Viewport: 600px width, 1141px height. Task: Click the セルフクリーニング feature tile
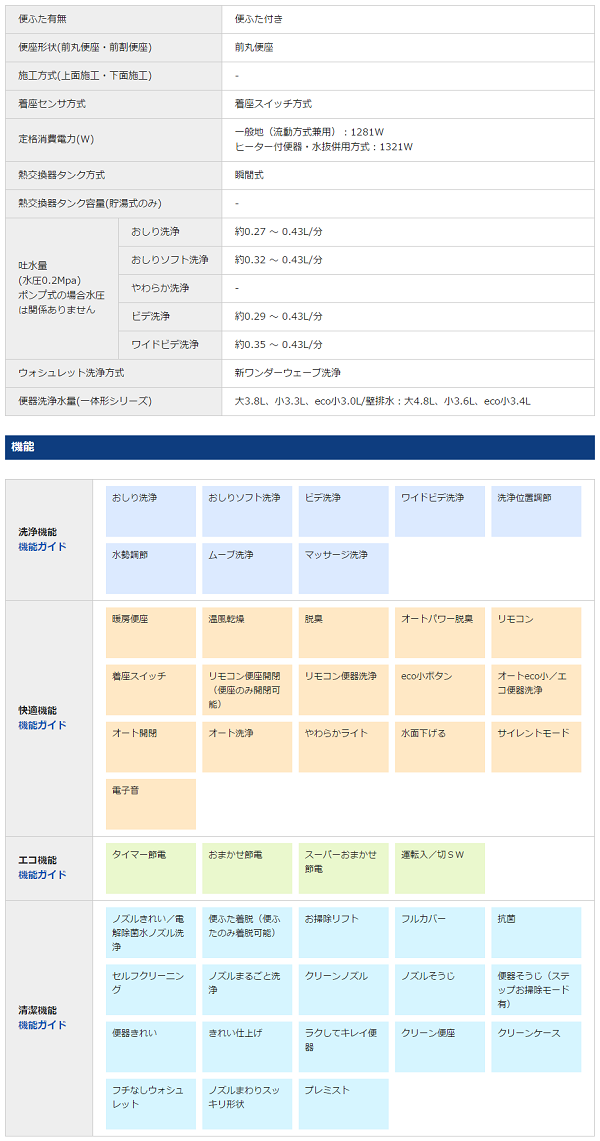pyautogui.click(x=151, y=990)
